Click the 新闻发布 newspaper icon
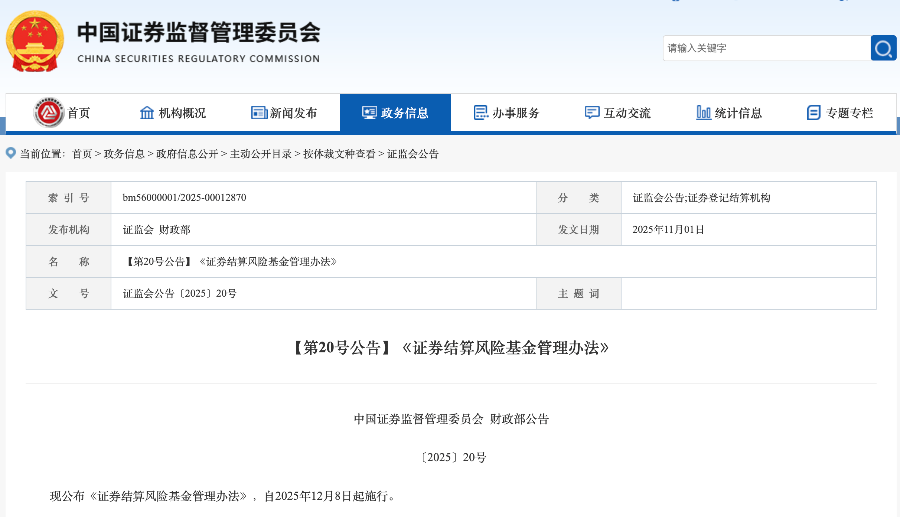 click(259, 113)
